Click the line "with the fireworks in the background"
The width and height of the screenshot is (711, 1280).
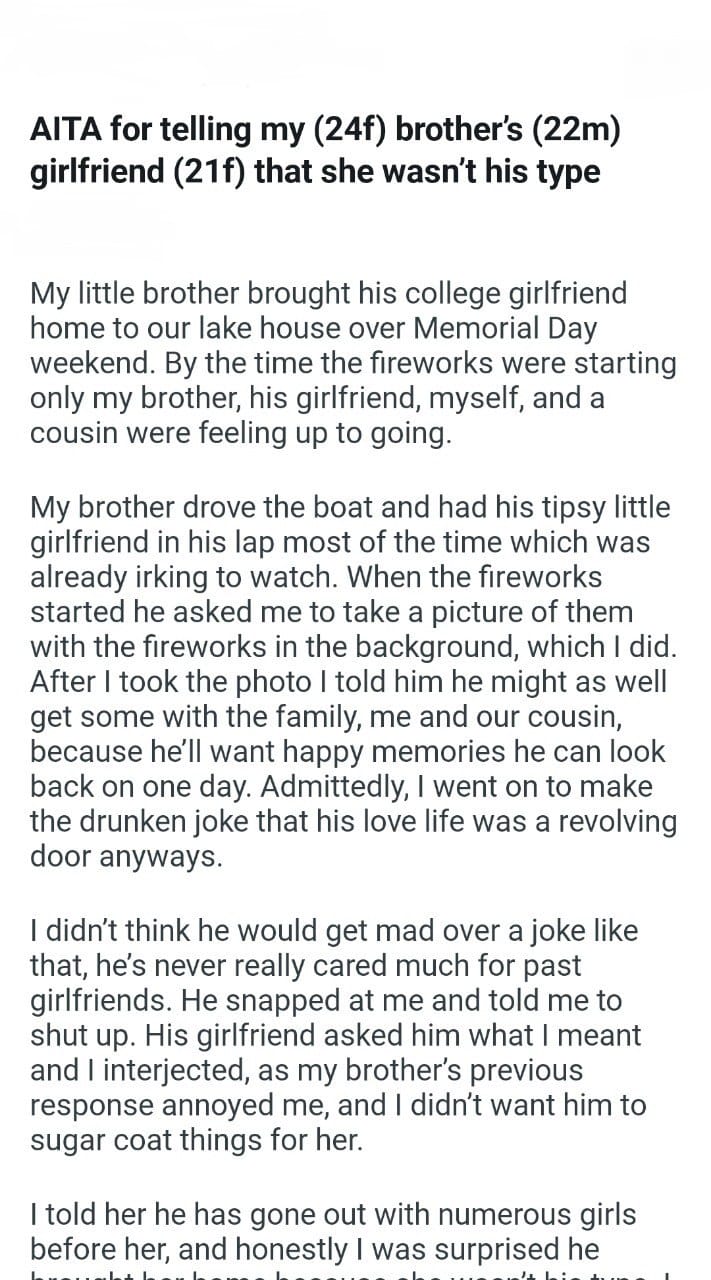click(x=354, y=647)
